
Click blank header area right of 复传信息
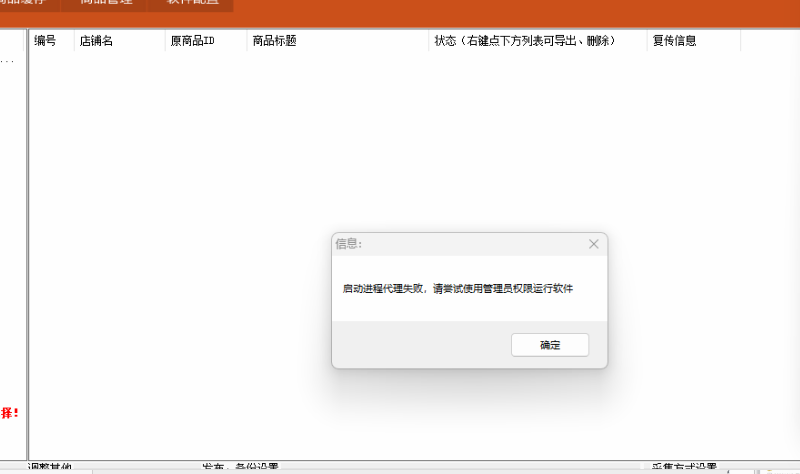[x=768, y=41]
